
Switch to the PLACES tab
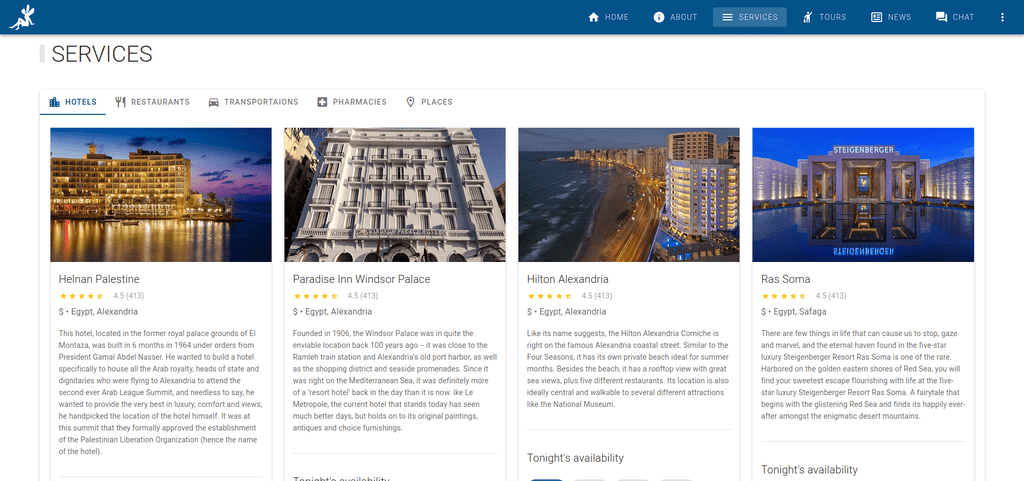429,102
